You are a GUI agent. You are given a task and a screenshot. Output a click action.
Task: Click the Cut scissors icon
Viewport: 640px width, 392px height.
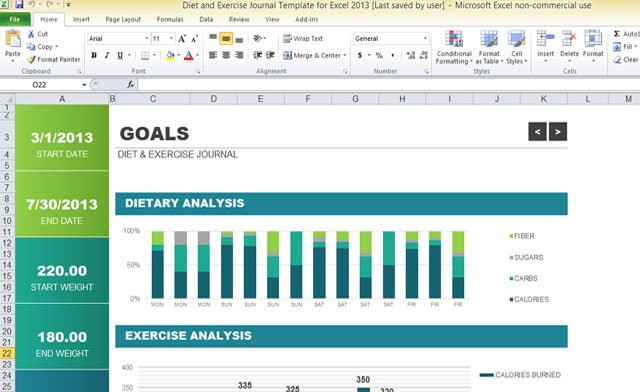(x=31, y=34)
